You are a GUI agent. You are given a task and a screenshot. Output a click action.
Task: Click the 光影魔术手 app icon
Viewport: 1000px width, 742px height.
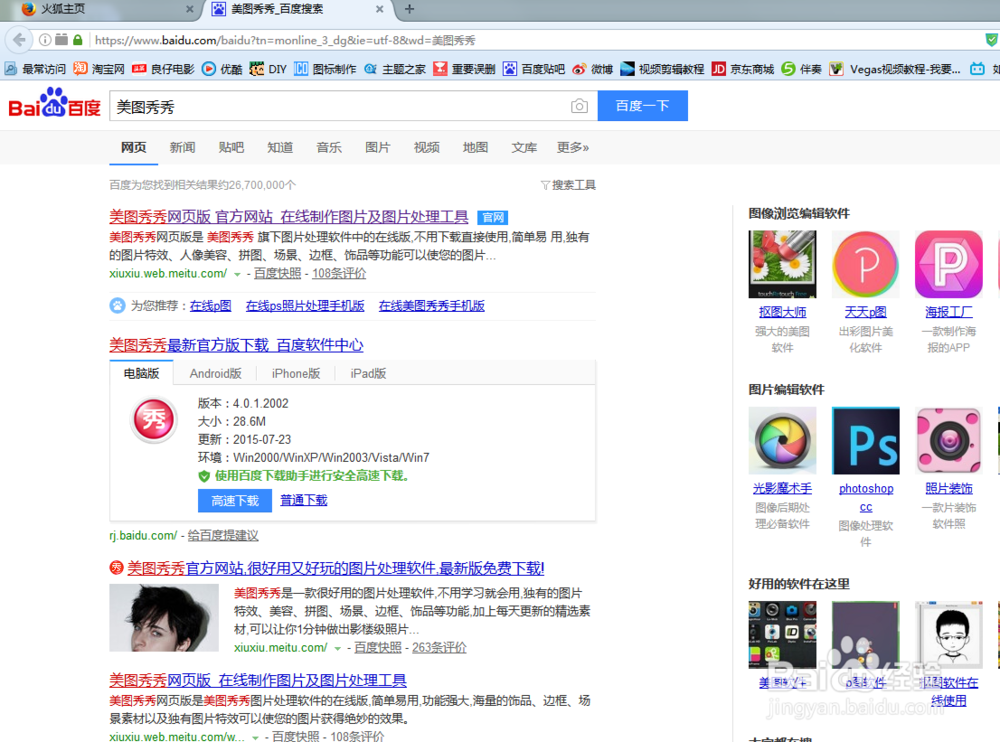click(x=782, y=441)
